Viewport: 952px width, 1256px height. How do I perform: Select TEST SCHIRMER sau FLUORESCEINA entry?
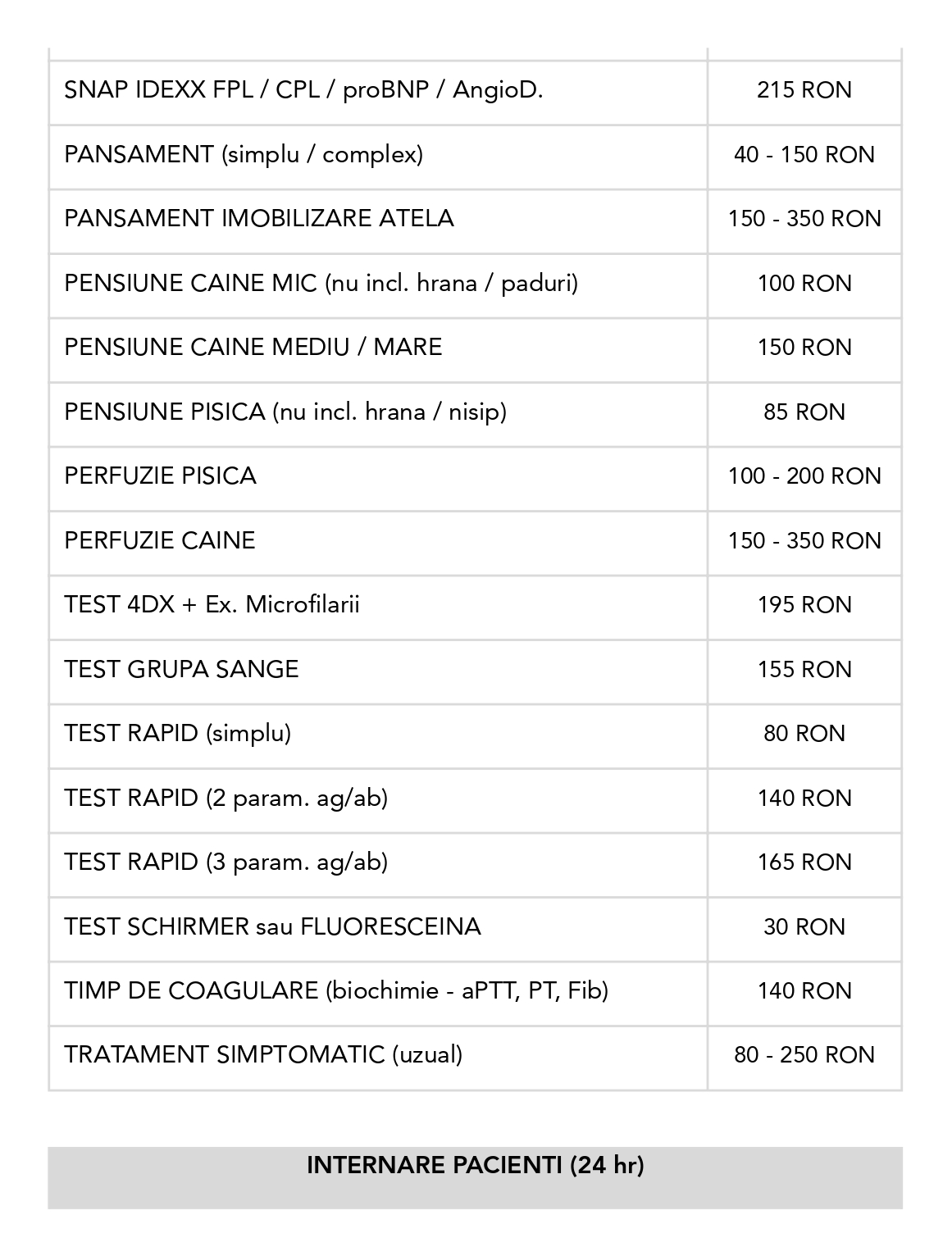(272, 927)
